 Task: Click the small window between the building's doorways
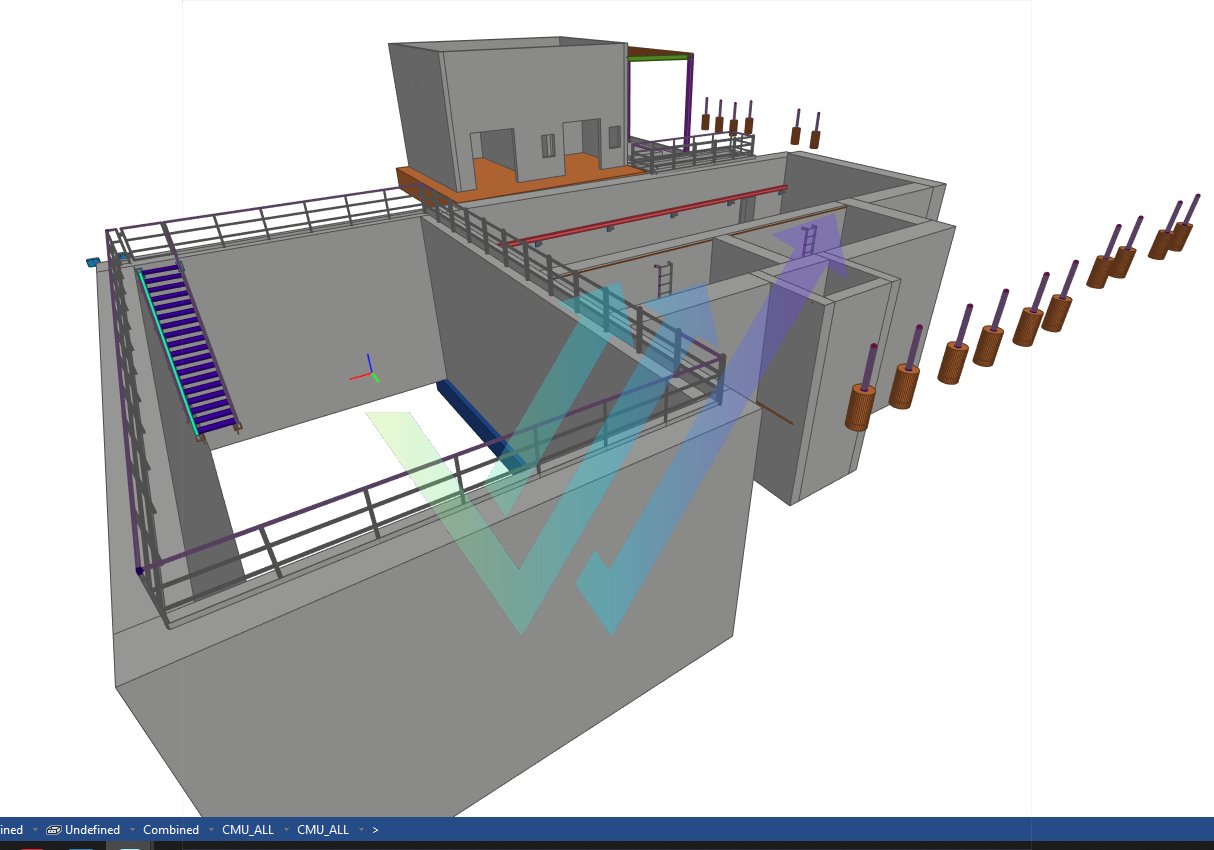(x=548, y=146)
